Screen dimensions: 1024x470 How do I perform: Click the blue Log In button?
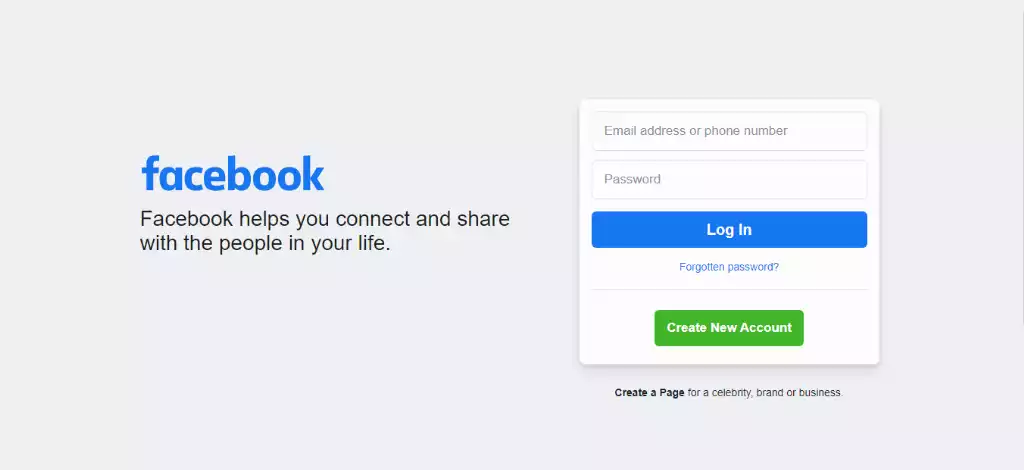click(729, 230)
